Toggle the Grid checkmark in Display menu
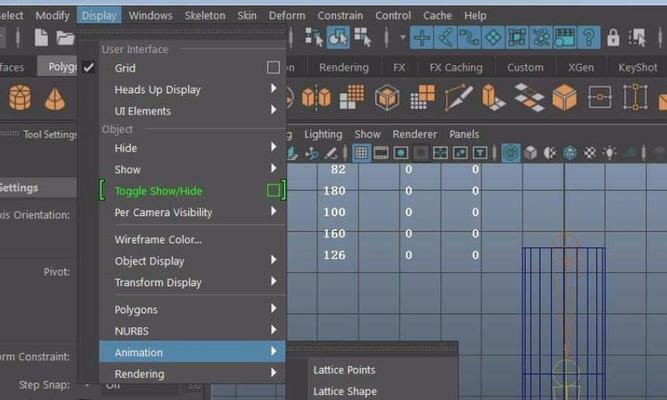Image resolution: width=667 pixels, height=400 pixels. click(x=88, y=68)
